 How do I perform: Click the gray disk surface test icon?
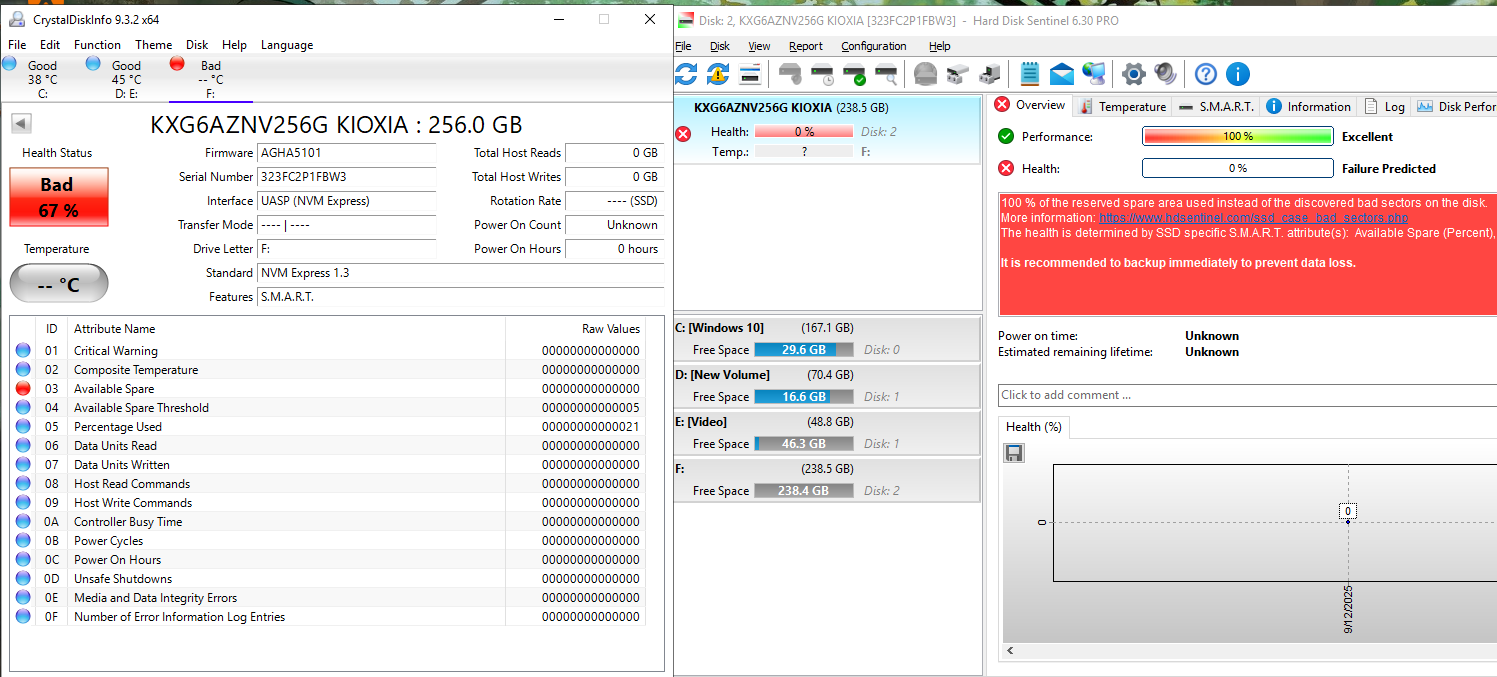pyautogui.click(x=925, y=74)
